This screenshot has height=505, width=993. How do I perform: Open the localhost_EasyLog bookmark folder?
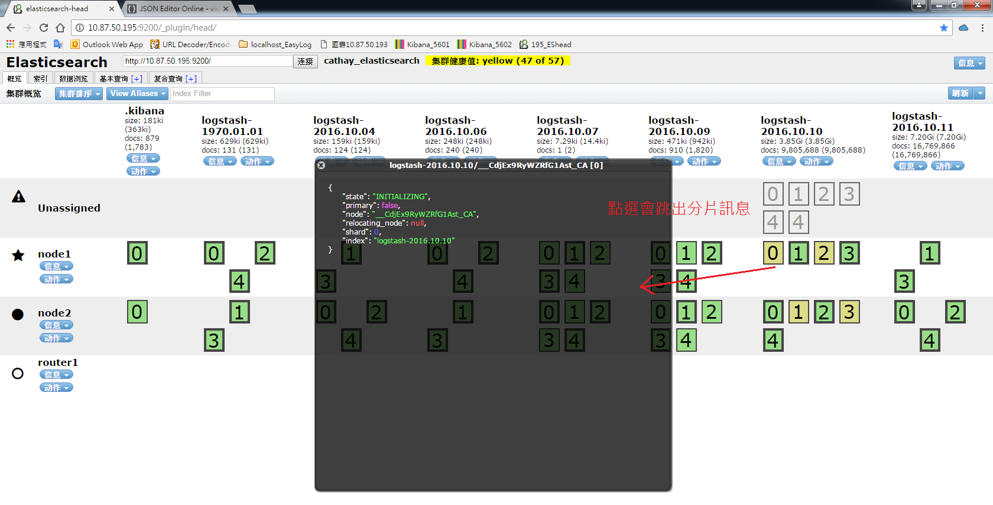point(275,44)
